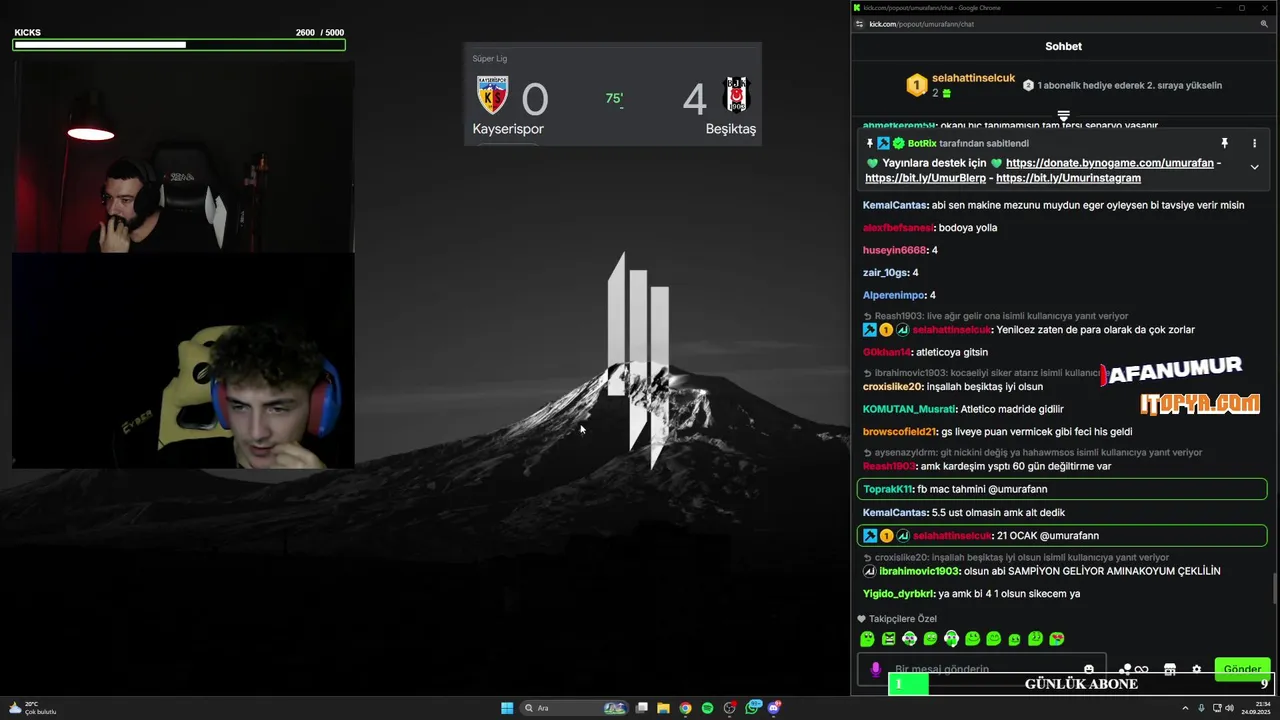Click username croxislike20 on 'inşallah beşiktaş' message
This screenshot has height=720, width=1280.
point(893,387)
